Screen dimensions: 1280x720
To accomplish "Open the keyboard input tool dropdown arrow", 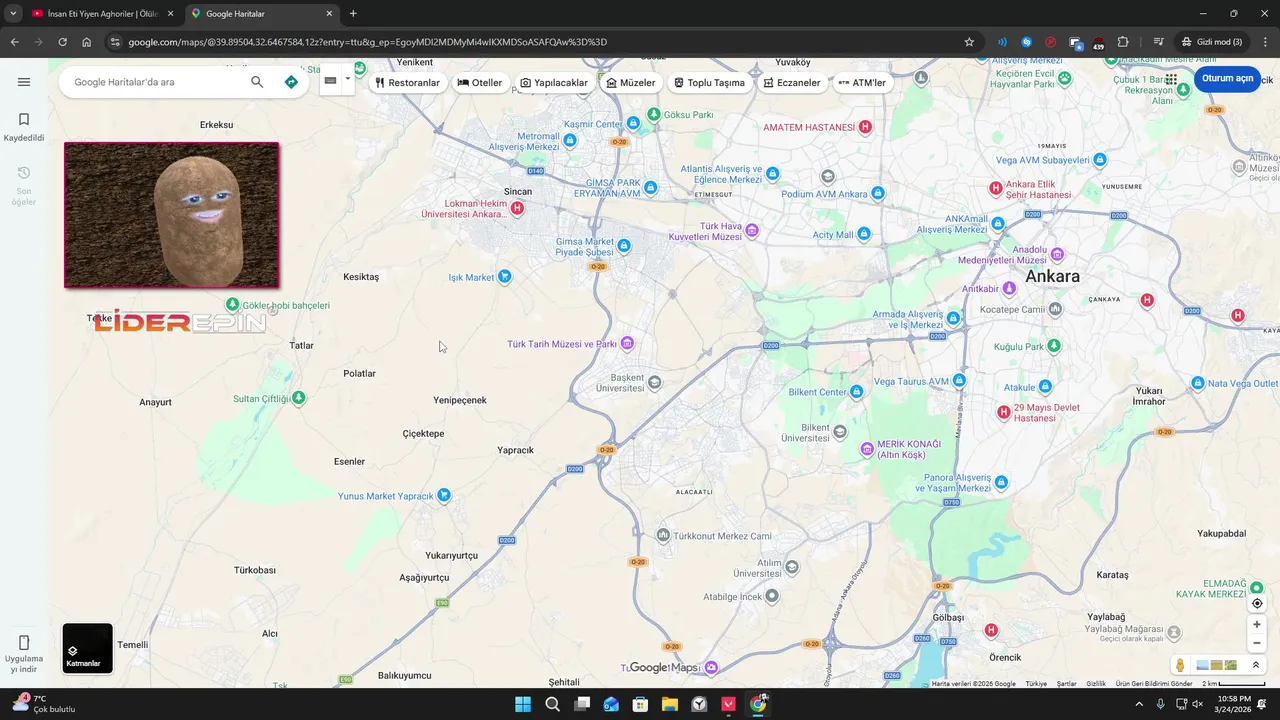I will pos(348,79).
